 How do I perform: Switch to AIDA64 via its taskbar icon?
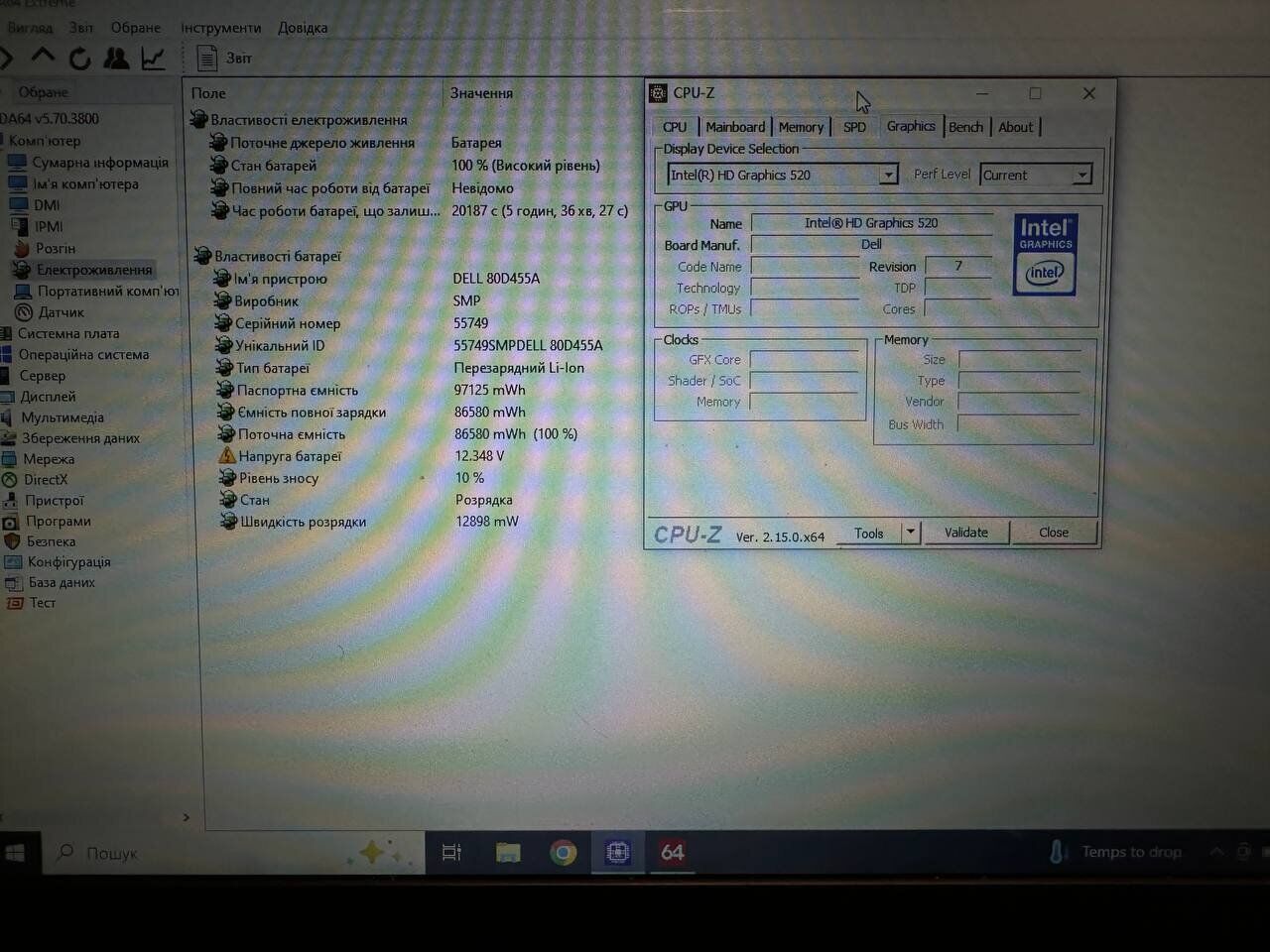click(672, 853)
